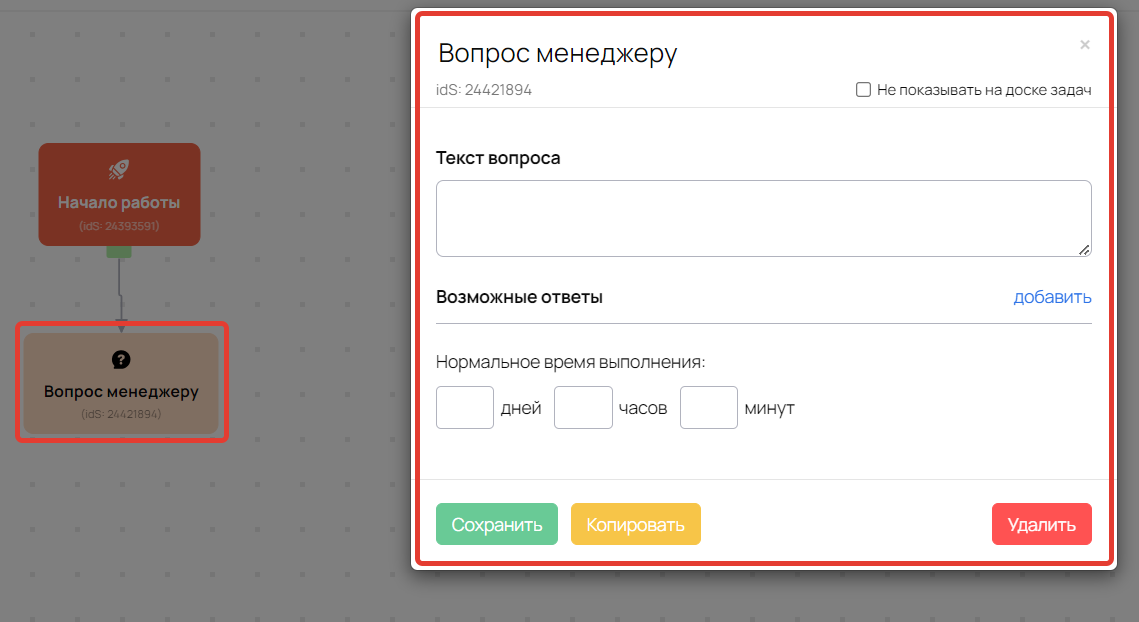This screenshot has width=1139, height=622.
Task: Focus the Текст вопроса text area
Action: click(763, 218)
